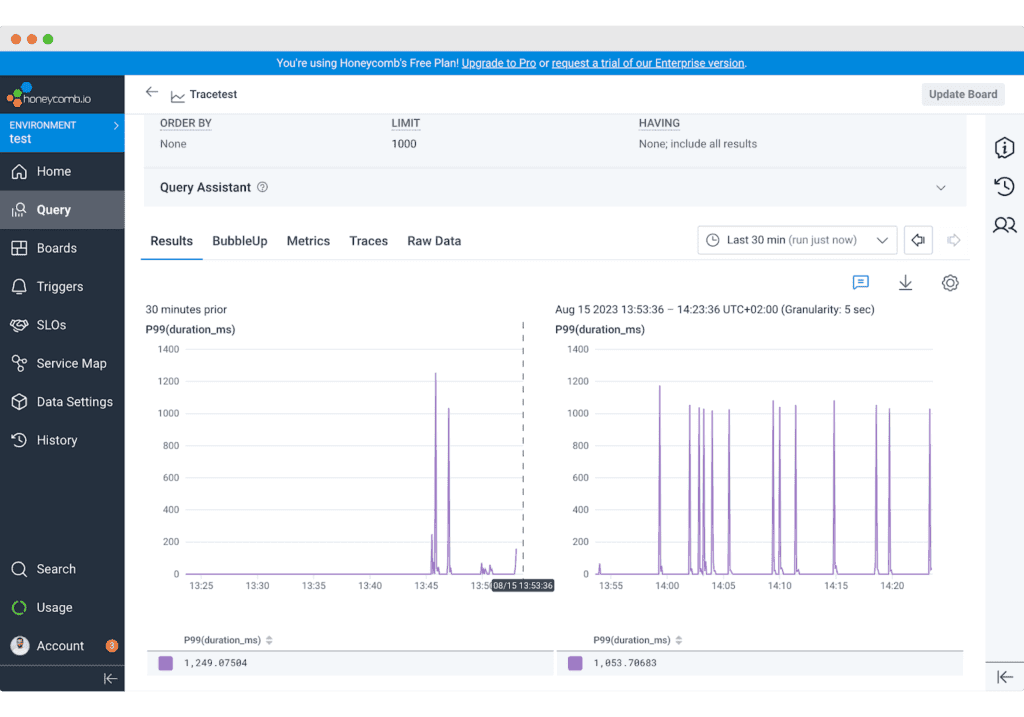Collapse the right sidebar panel

1004,677
